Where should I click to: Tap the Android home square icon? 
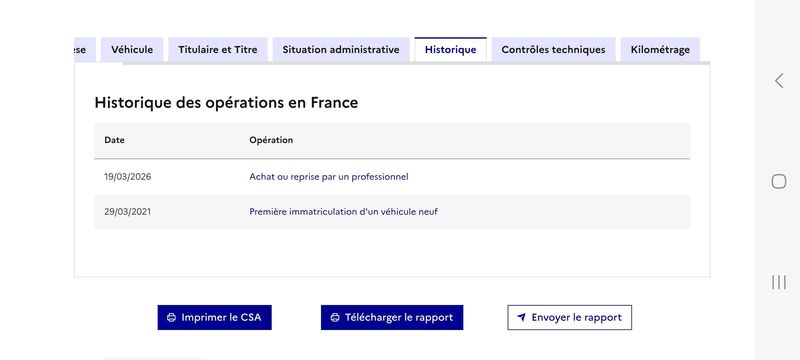779,182
